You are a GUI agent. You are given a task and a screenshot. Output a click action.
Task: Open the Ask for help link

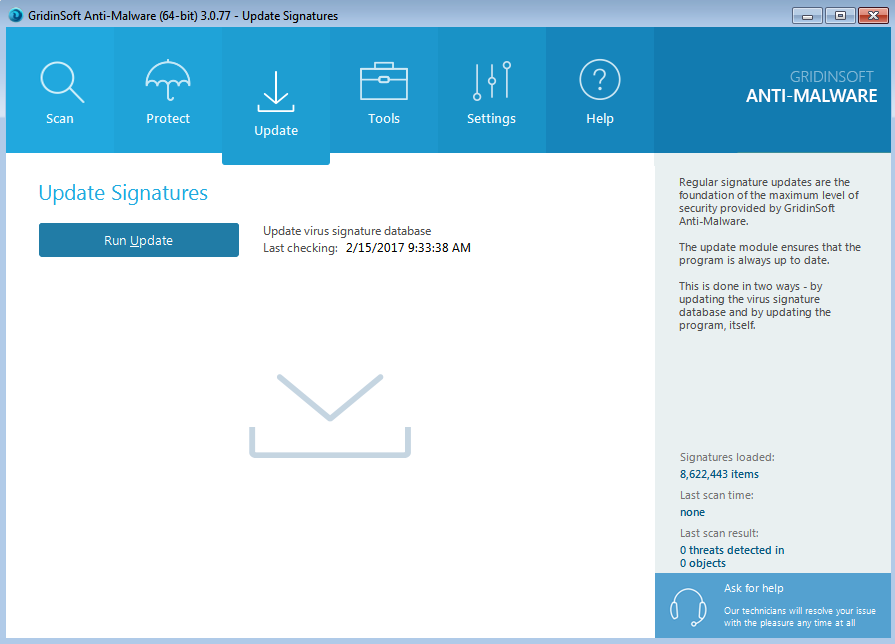756,589
